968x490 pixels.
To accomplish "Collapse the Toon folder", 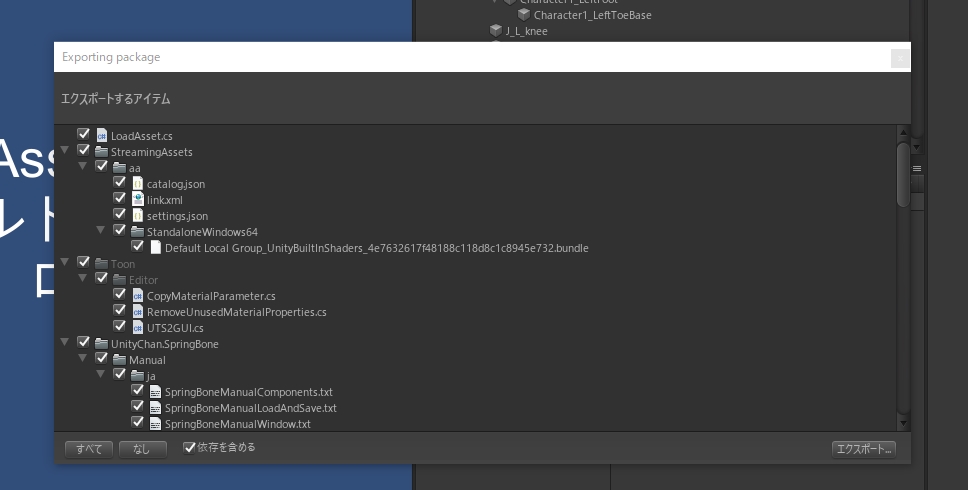I will 64,262.
